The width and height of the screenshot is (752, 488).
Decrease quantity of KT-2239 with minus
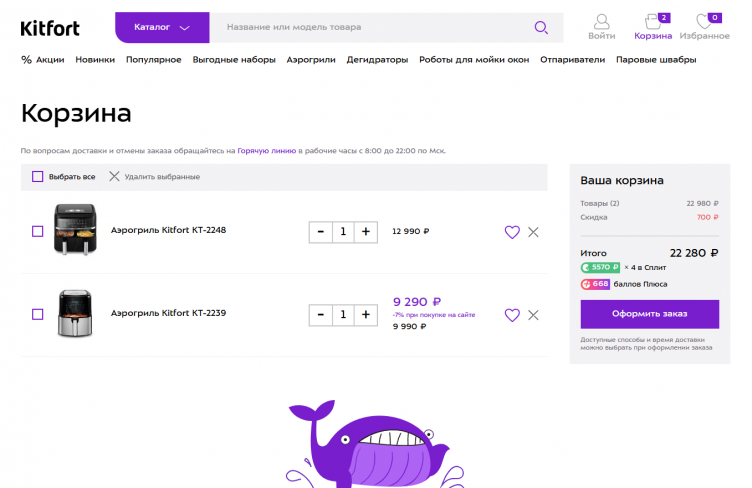point(320,315)
